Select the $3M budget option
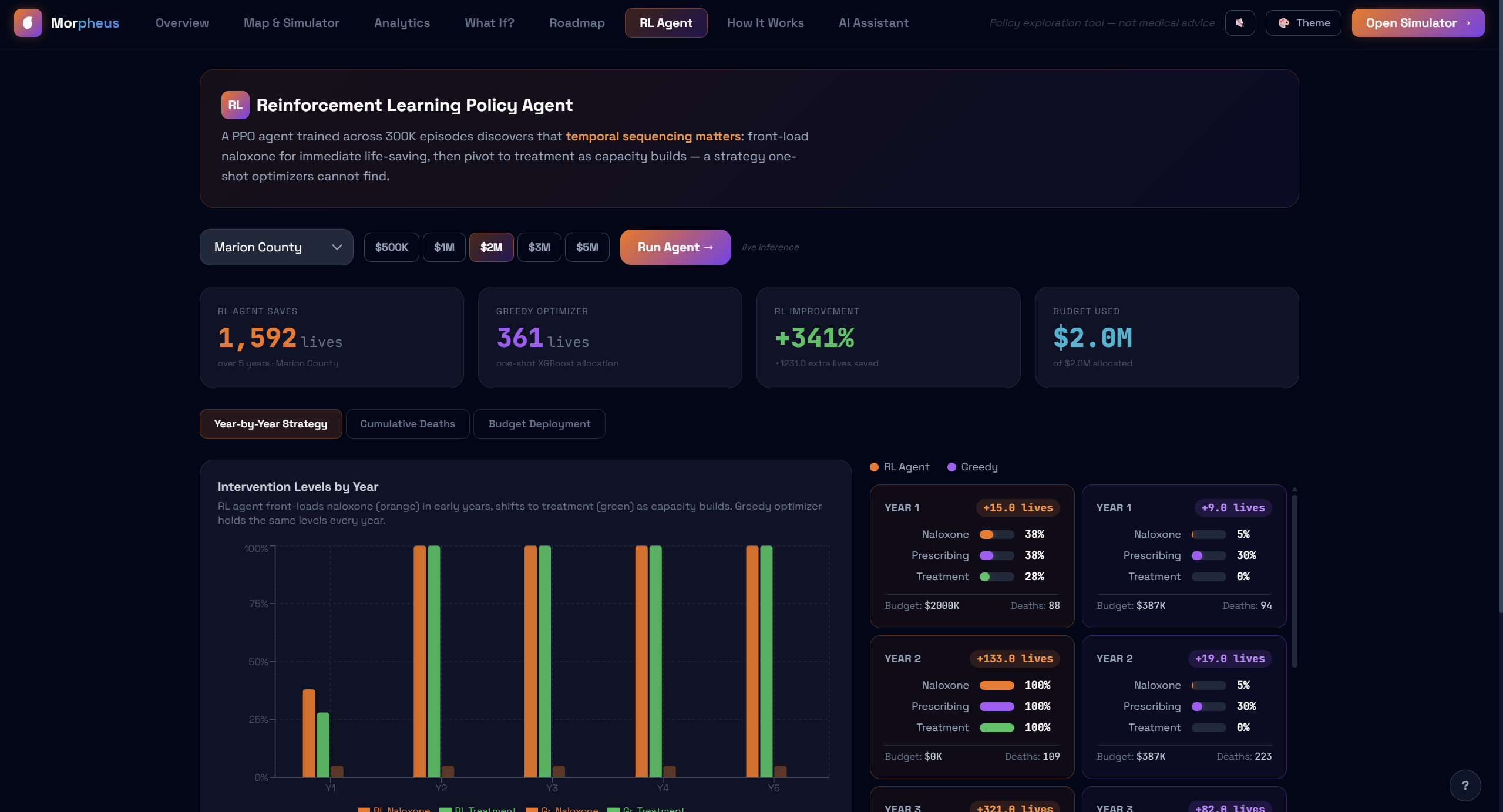The width and height of the screenshot is (1503, 812). click(x=539, y=247)
